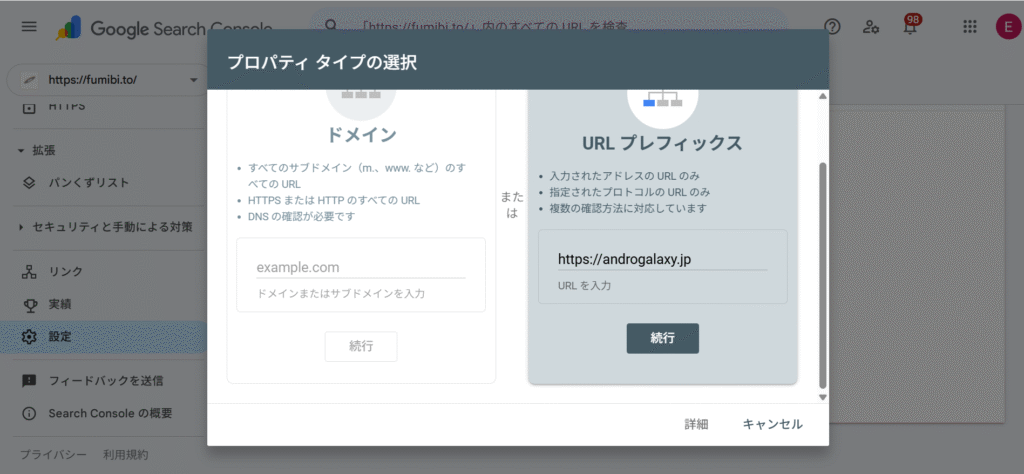
Task: Click フィードバックを送信
Action: (104, 381)
